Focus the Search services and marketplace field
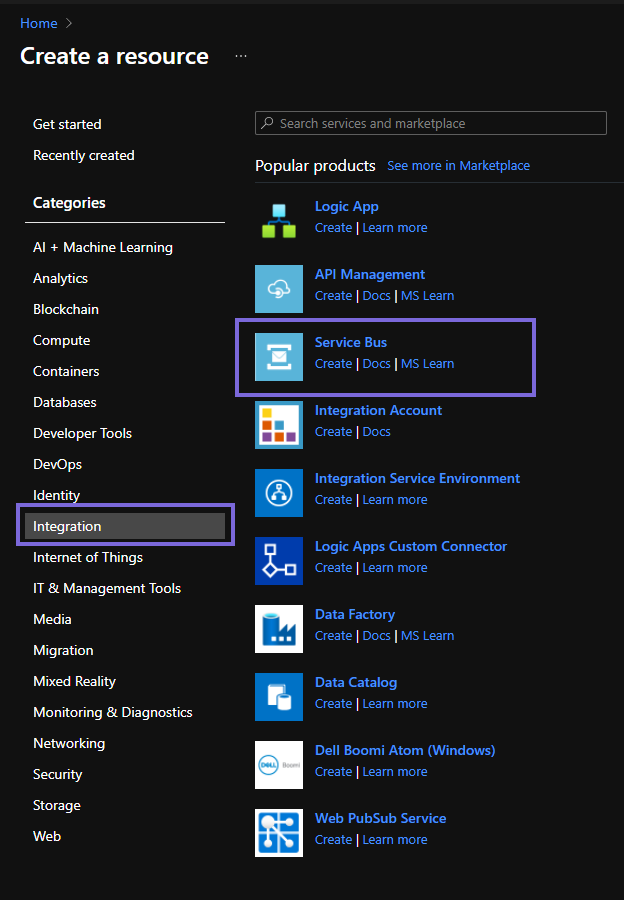624x900 pixels. 431,123
